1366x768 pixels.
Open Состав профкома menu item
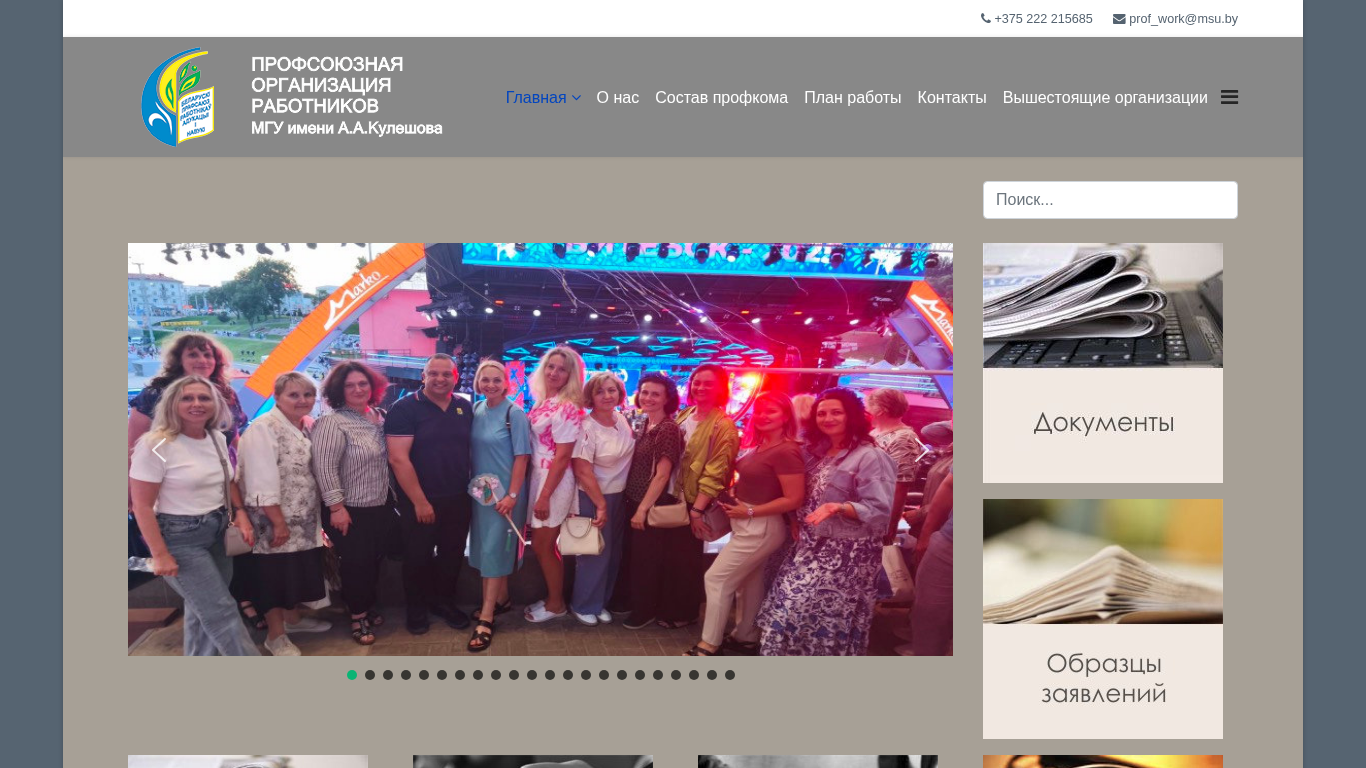[721, 97]
